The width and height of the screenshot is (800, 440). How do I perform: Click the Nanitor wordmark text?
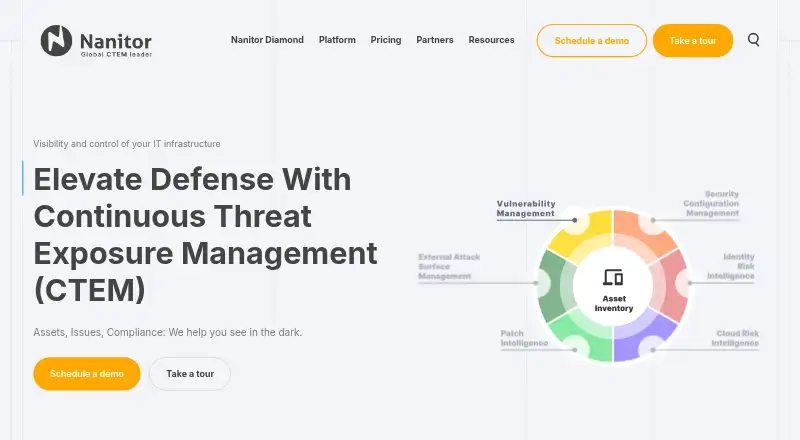(116, 41)
